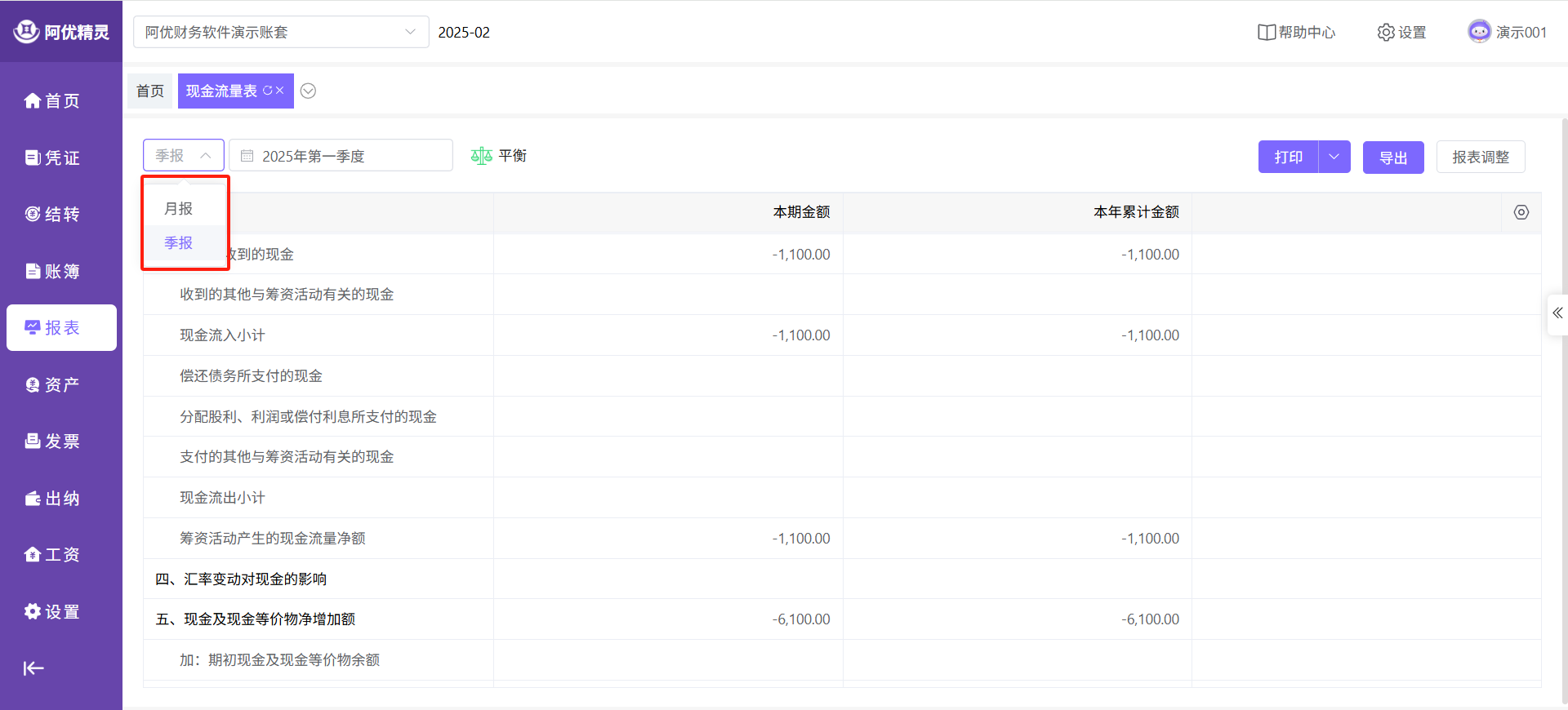Click the 报表调整 button
Screen dimensions: 1568x710
[1480, 157]
